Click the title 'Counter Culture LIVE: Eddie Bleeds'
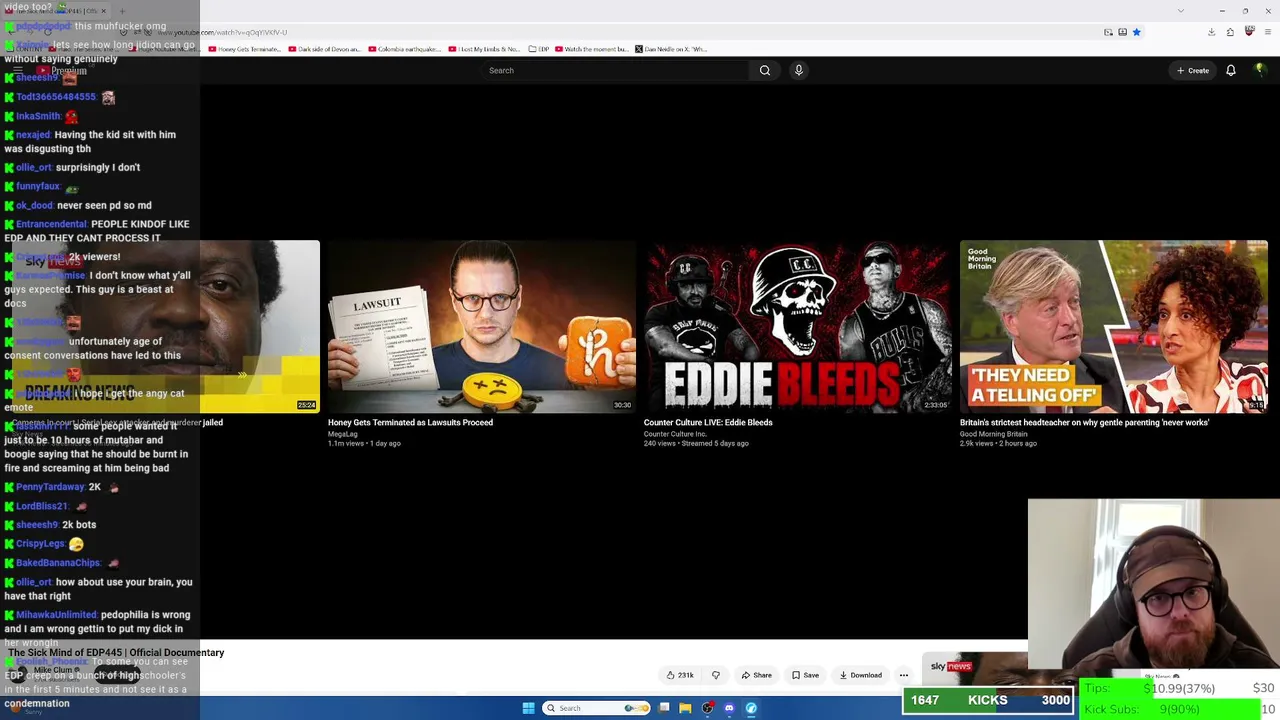Screen dimensions: 1280x720 tap(708, 423)
